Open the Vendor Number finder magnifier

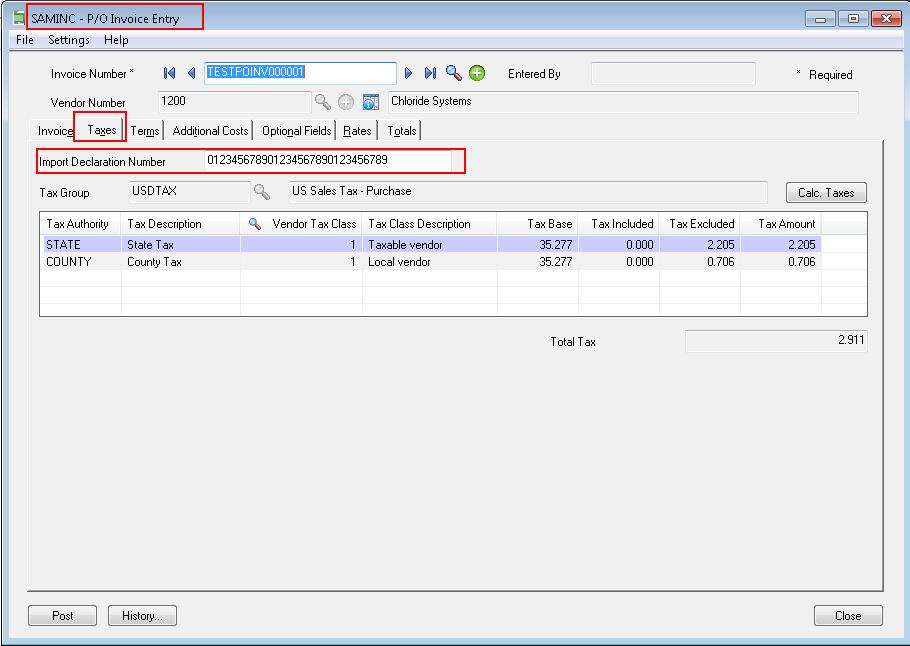pos(323,102)
